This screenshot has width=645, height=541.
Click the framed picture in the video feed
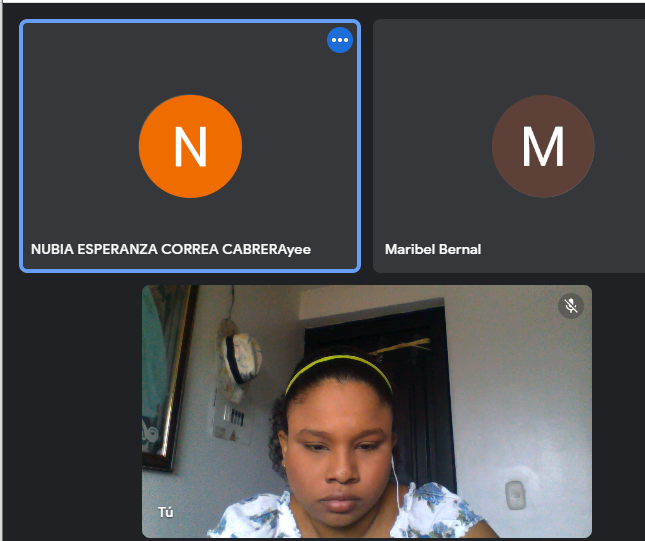pos(165,380)
